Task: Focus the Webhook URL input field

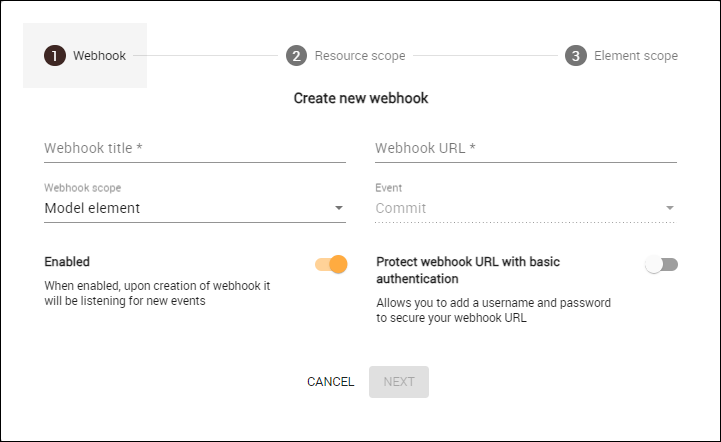Action: tap(525, 148)
